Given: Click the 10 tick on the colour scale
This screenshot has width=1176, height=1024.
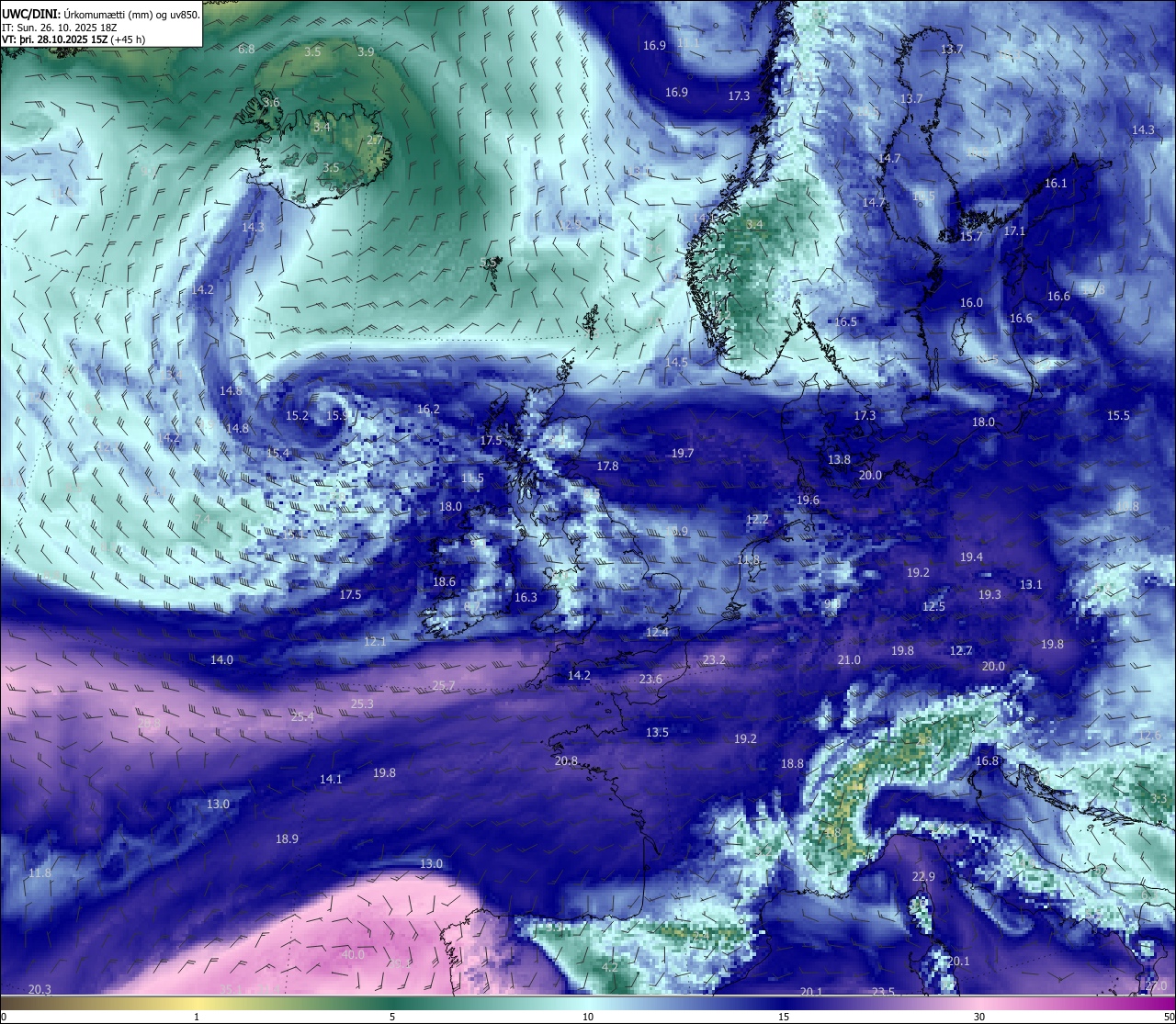Looking at the screenshot, I should click(588, 1017).
